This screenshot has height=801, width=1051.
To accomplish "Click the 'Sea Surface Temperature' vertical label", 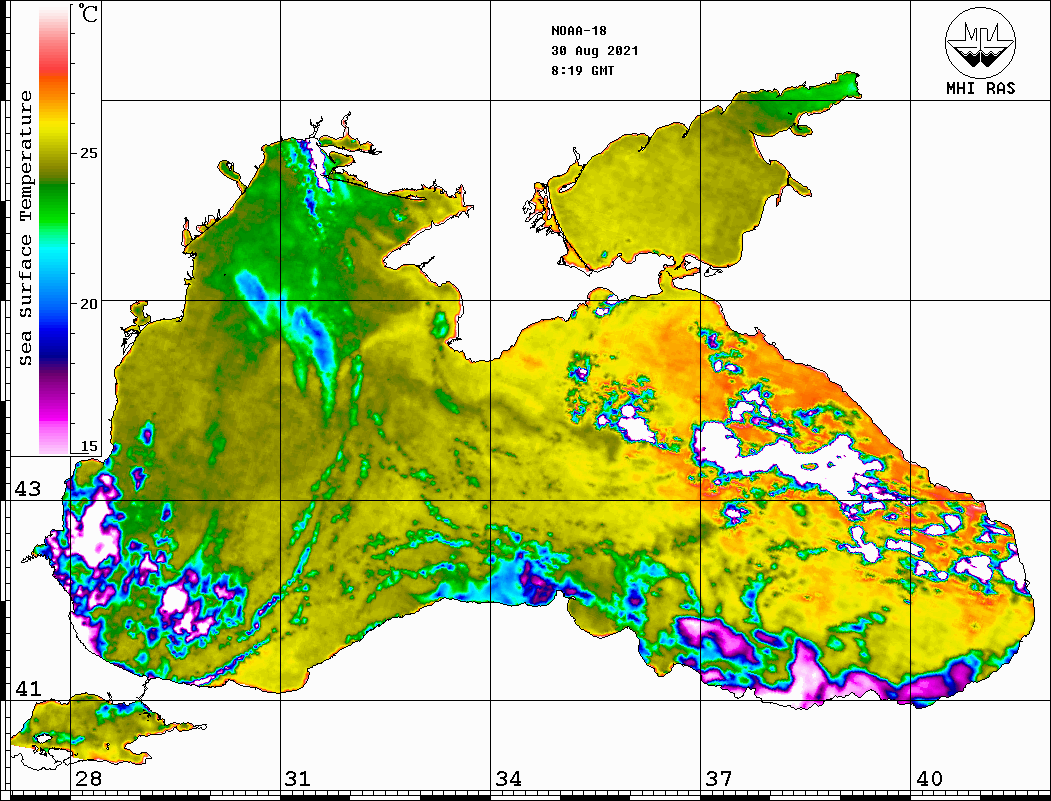I will pos(25,228).
